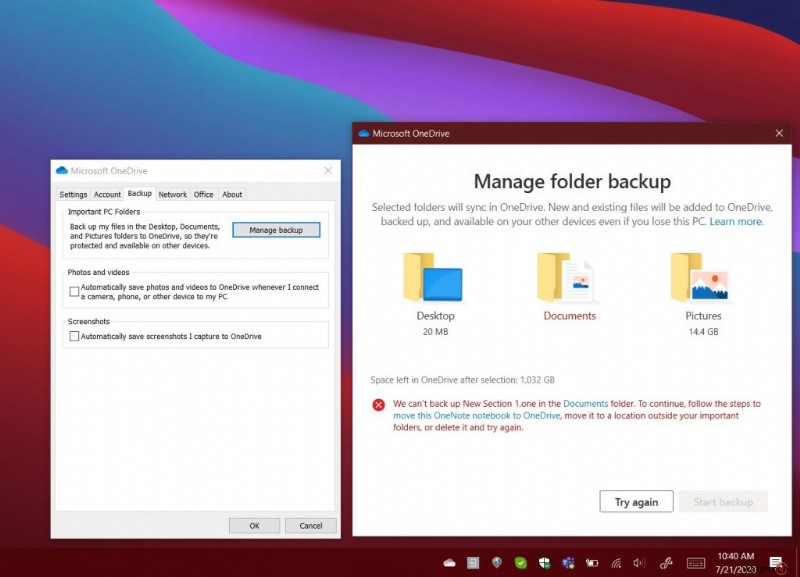Open the volume icon in system tray

click(x=638, y=562)
